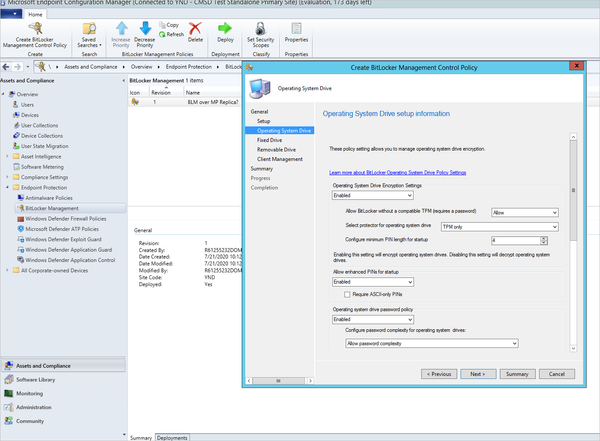Go to Fixed Drive wizard page
The image size is (600, 441).
269,140
